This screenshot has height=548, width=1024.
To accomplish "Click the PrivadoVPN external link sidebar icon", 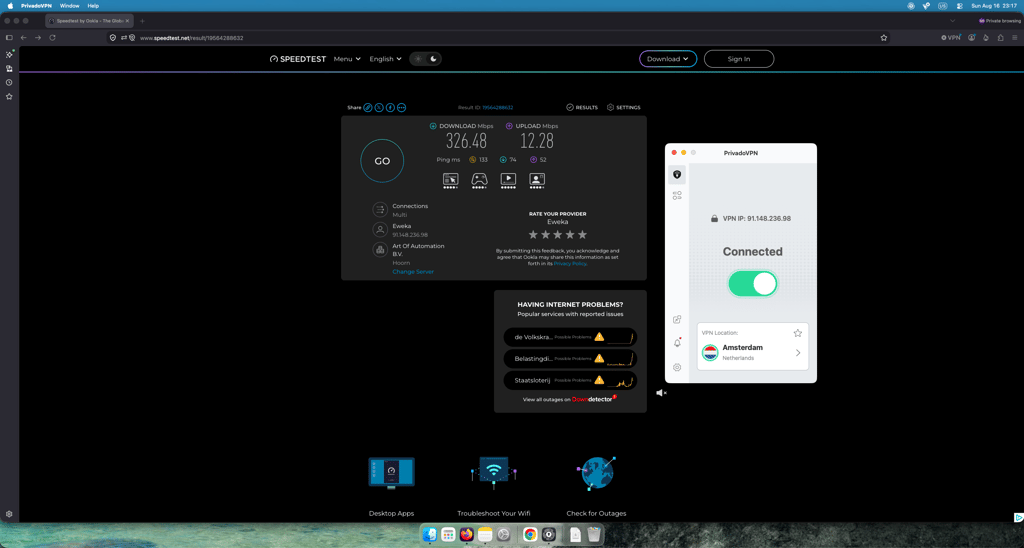I will [x=677, y=319].
